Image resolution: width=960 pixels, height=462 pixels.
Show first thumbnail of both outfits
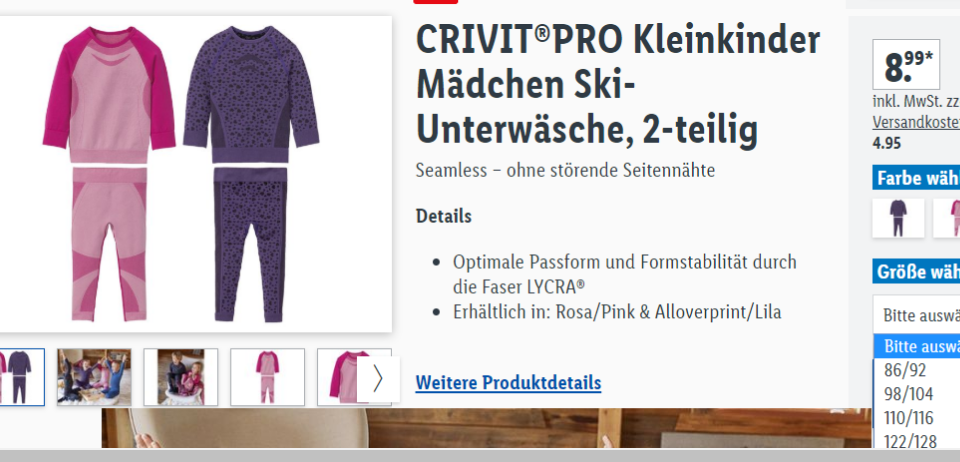[20, 377]
